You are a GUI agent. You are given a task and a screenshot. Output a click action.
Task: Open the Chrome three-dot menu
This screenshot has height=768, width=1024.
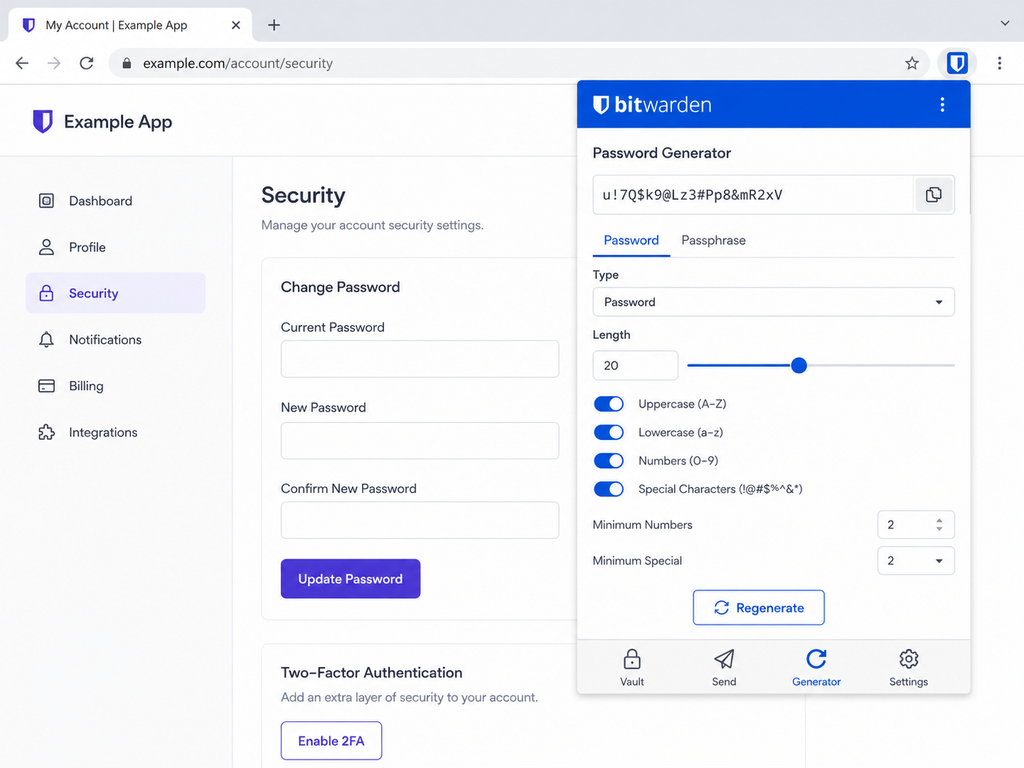tap(999, 63)
